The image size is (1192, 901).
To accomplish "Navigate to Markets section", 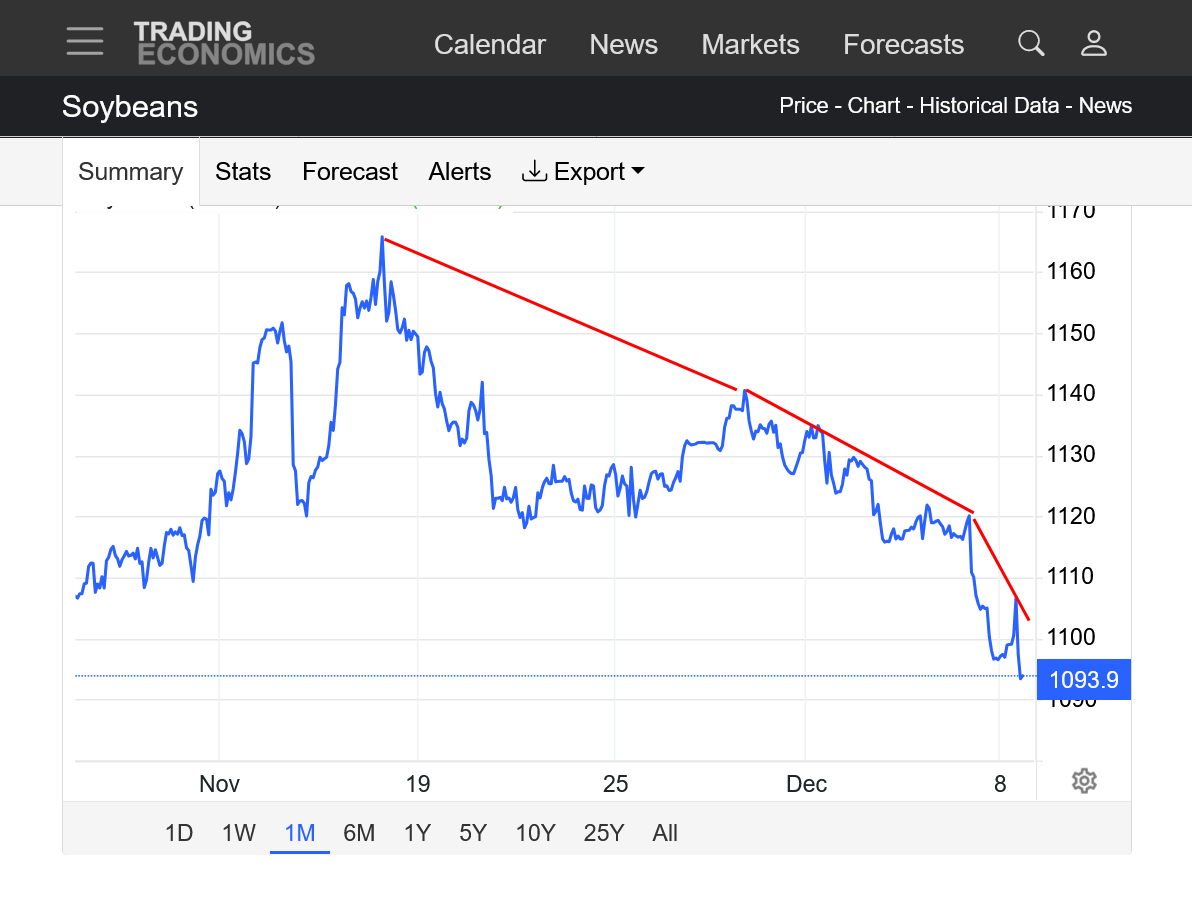I will (750, 45).
